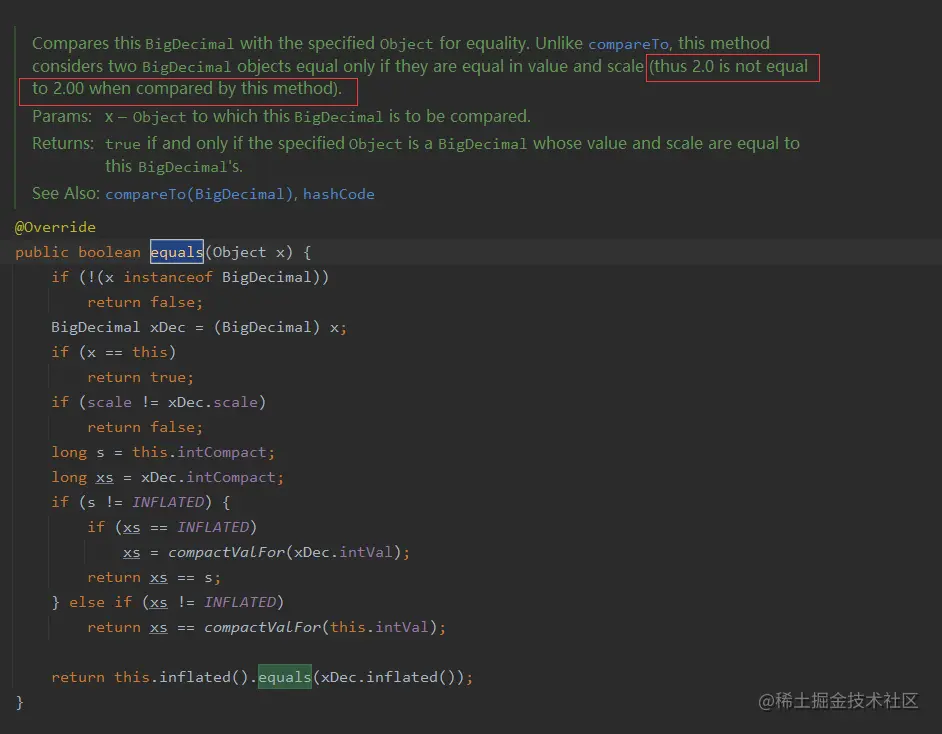The image size is (942, 734).
Task: Click compactValFor in the 'xs =' assignment
Action: (x=226, y=553)
